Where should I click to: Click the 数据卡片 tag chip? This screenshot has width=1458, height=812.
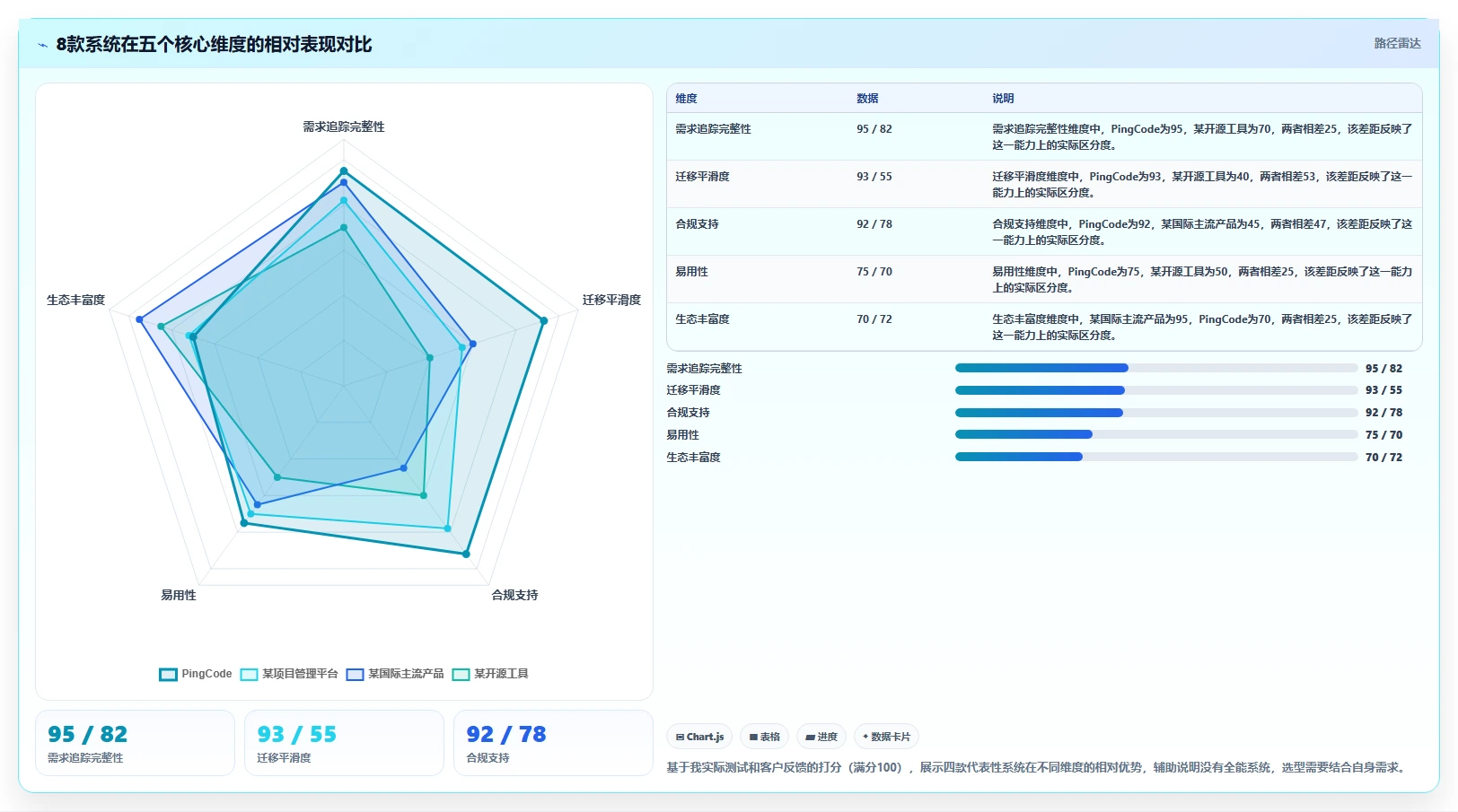click(x=886, y=737)
